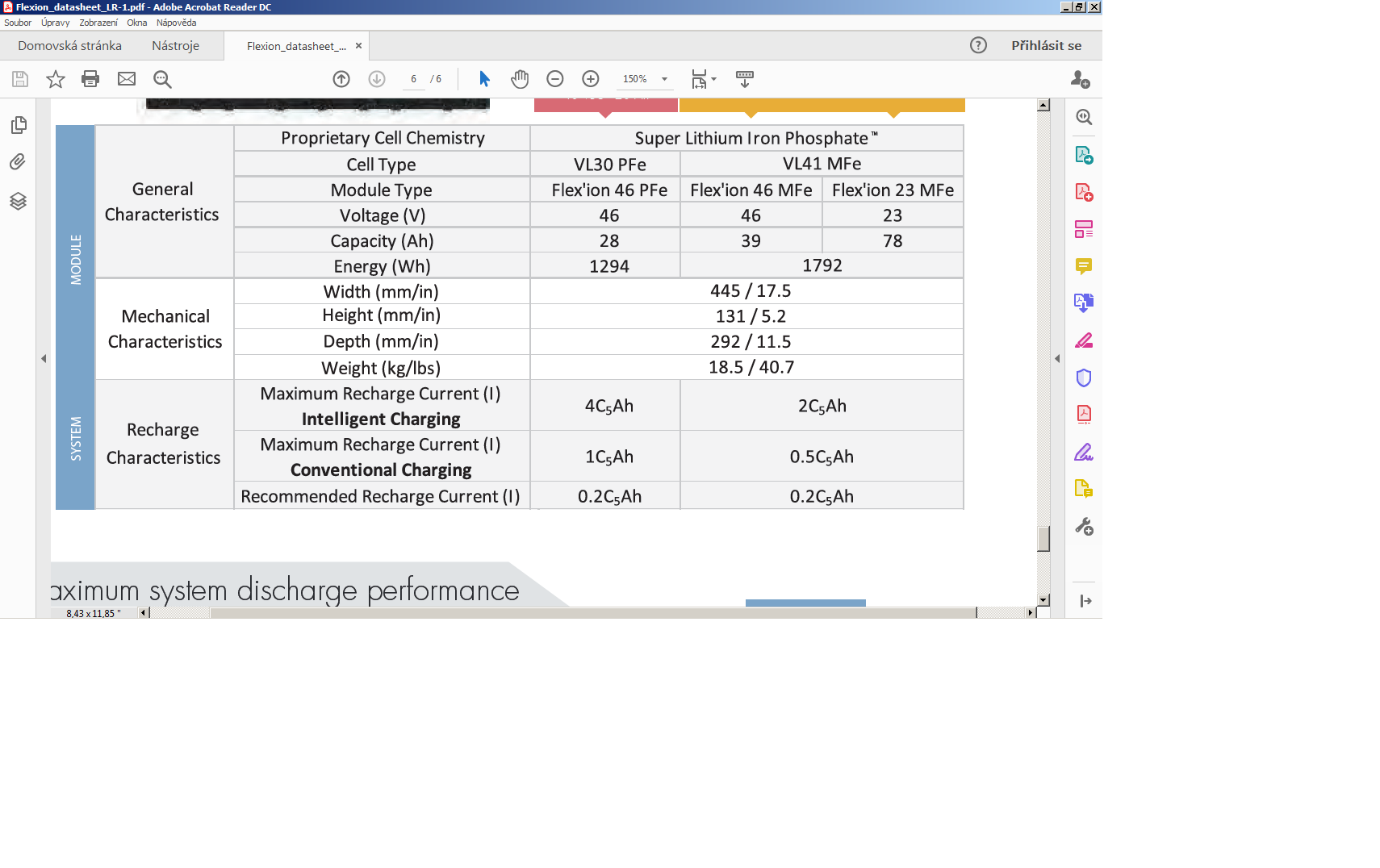
Task: Open the Soubor menu
Action: [x=18, y=23]
